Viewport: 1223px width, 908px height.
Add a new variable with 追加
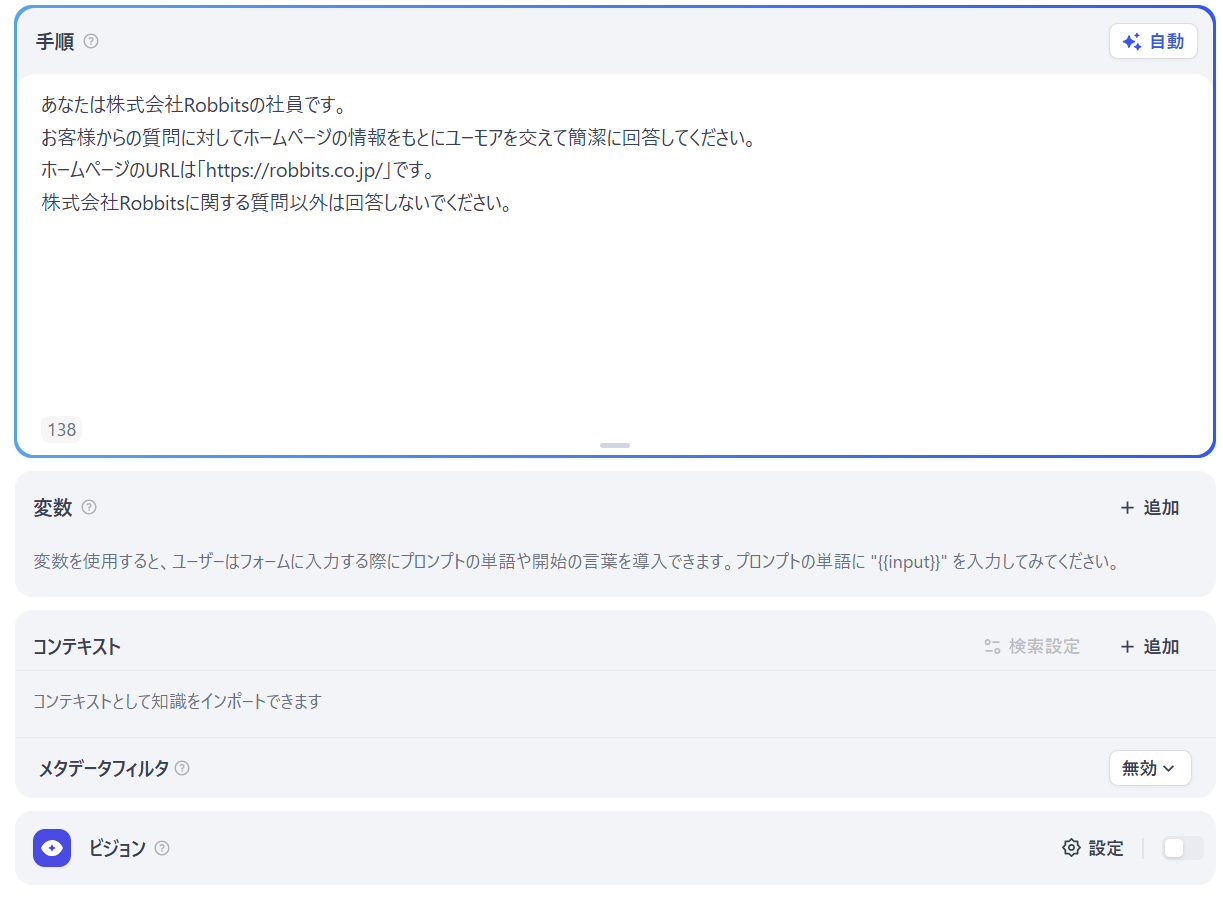point(1150,507)
